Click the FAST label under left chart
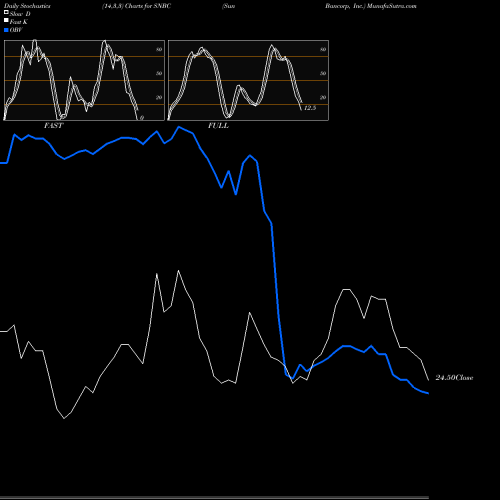The height and width of the screenshot is (500, 500). click(53, 126)
